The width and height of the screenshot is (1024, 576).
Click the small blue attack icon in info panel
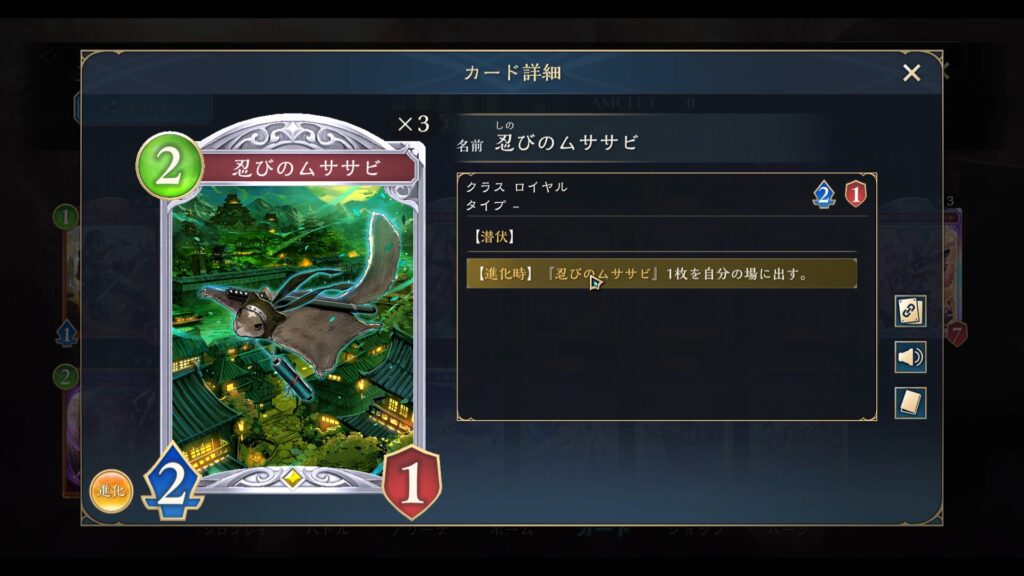(824, 195)
